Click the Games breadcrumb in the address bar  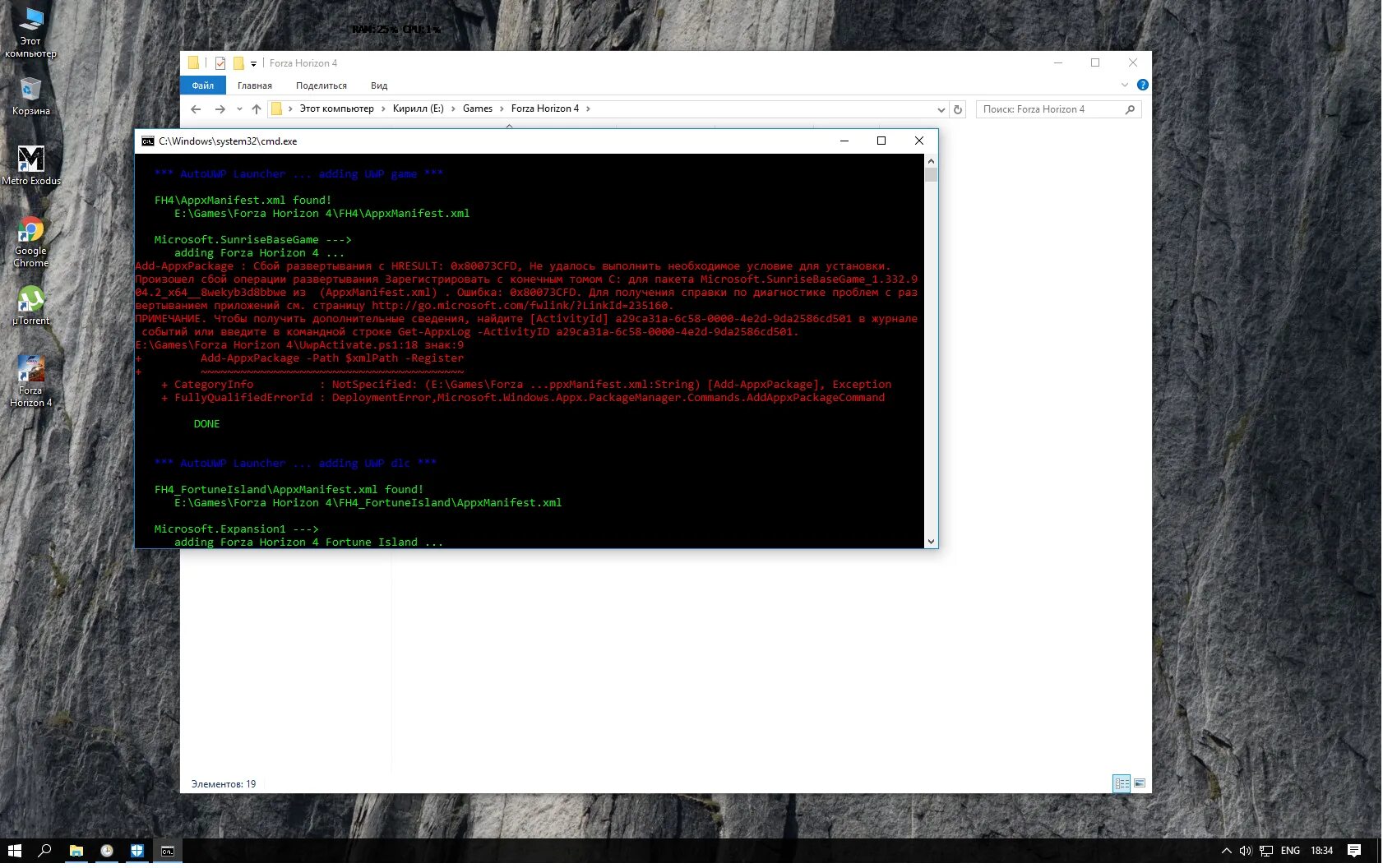478,108
